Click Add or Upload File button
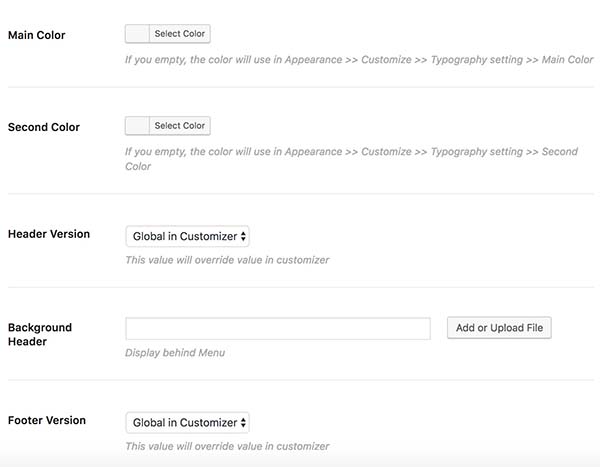 tap(499, 328)
